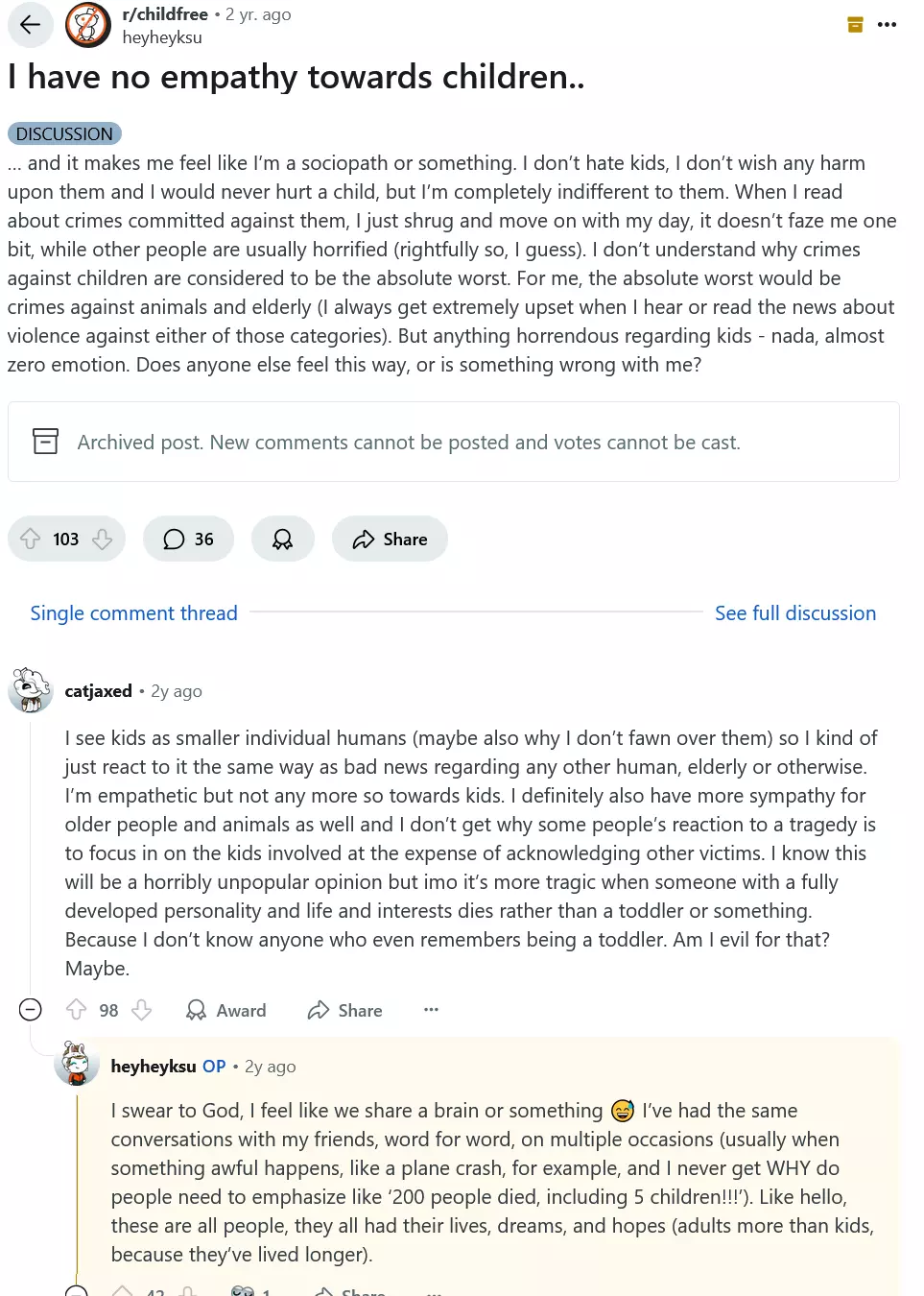Viewport: 924px width, 1296px height.
Task: Downvote the main post
Action: tap(103, 539)
